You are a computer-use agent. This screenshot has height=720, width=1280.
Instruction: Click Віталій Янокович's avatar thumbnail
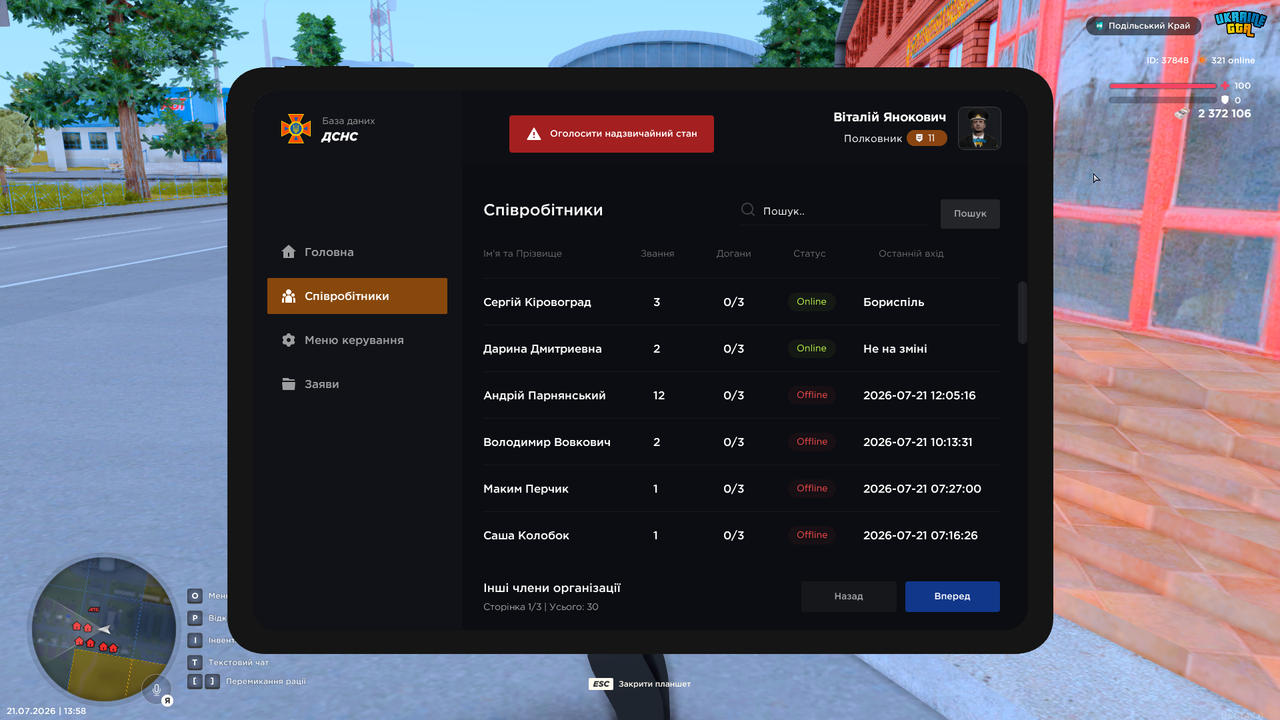pyautogui.click(x=979, y=128)
